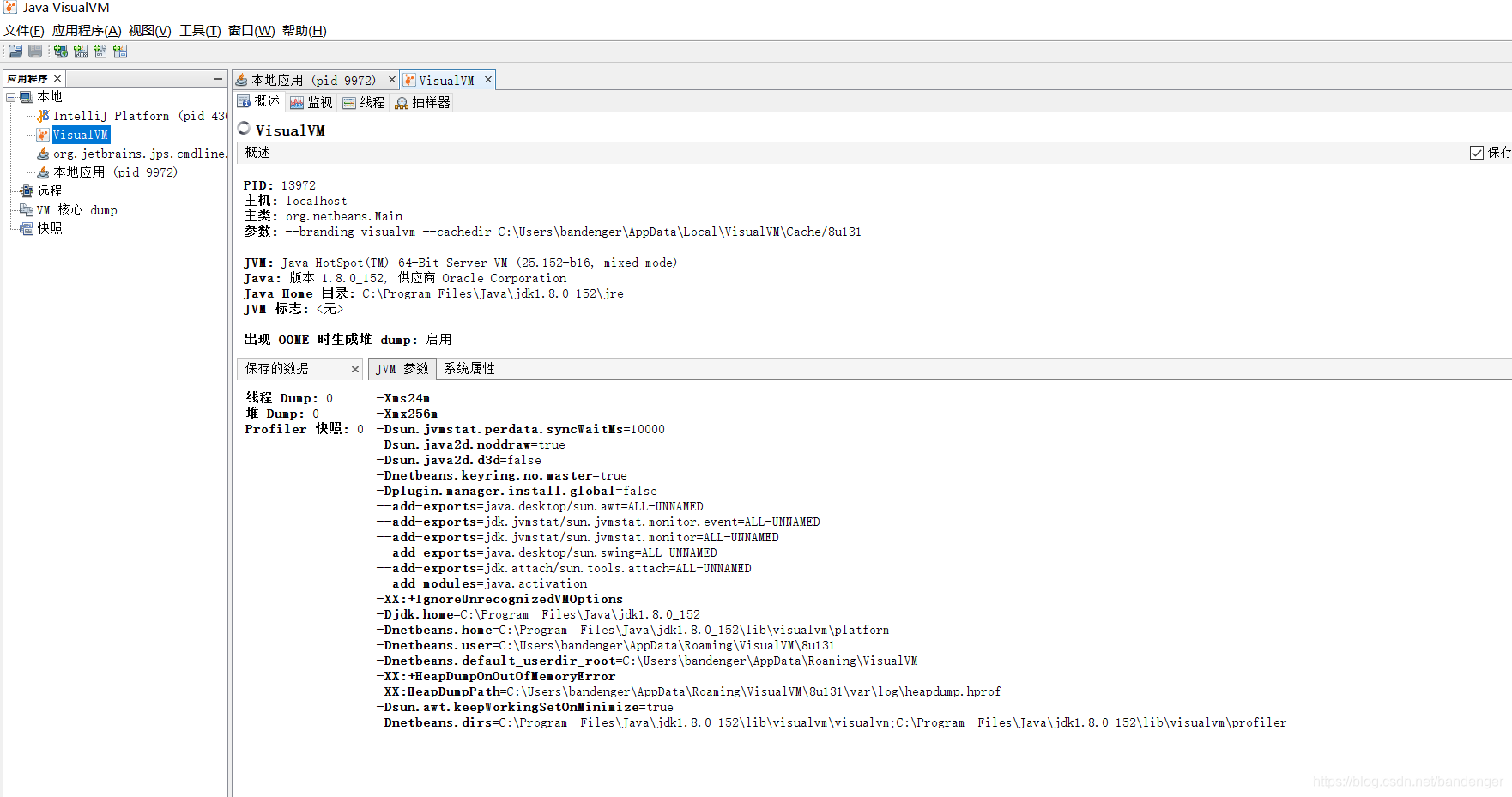Open the 监视 monitor subtab
1512x797 pixels.
pos(311,102)
